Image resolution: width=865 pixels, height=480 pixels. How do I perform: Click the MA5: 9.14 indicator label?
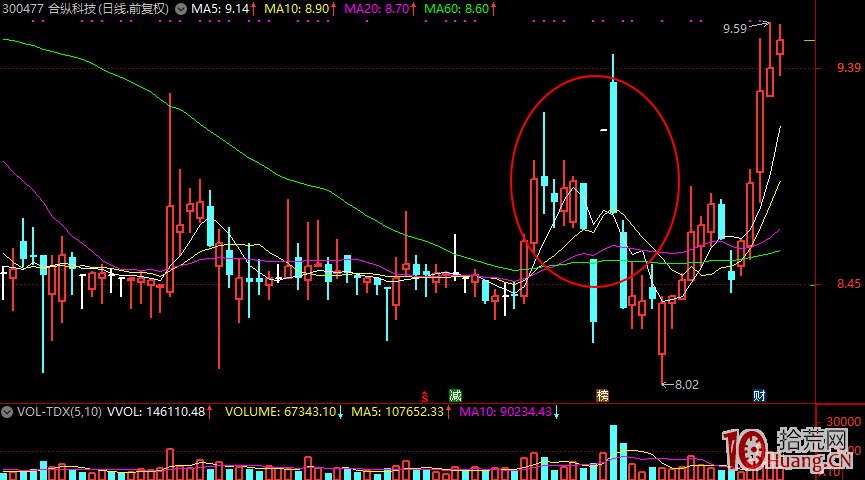(x=223, y=9)
